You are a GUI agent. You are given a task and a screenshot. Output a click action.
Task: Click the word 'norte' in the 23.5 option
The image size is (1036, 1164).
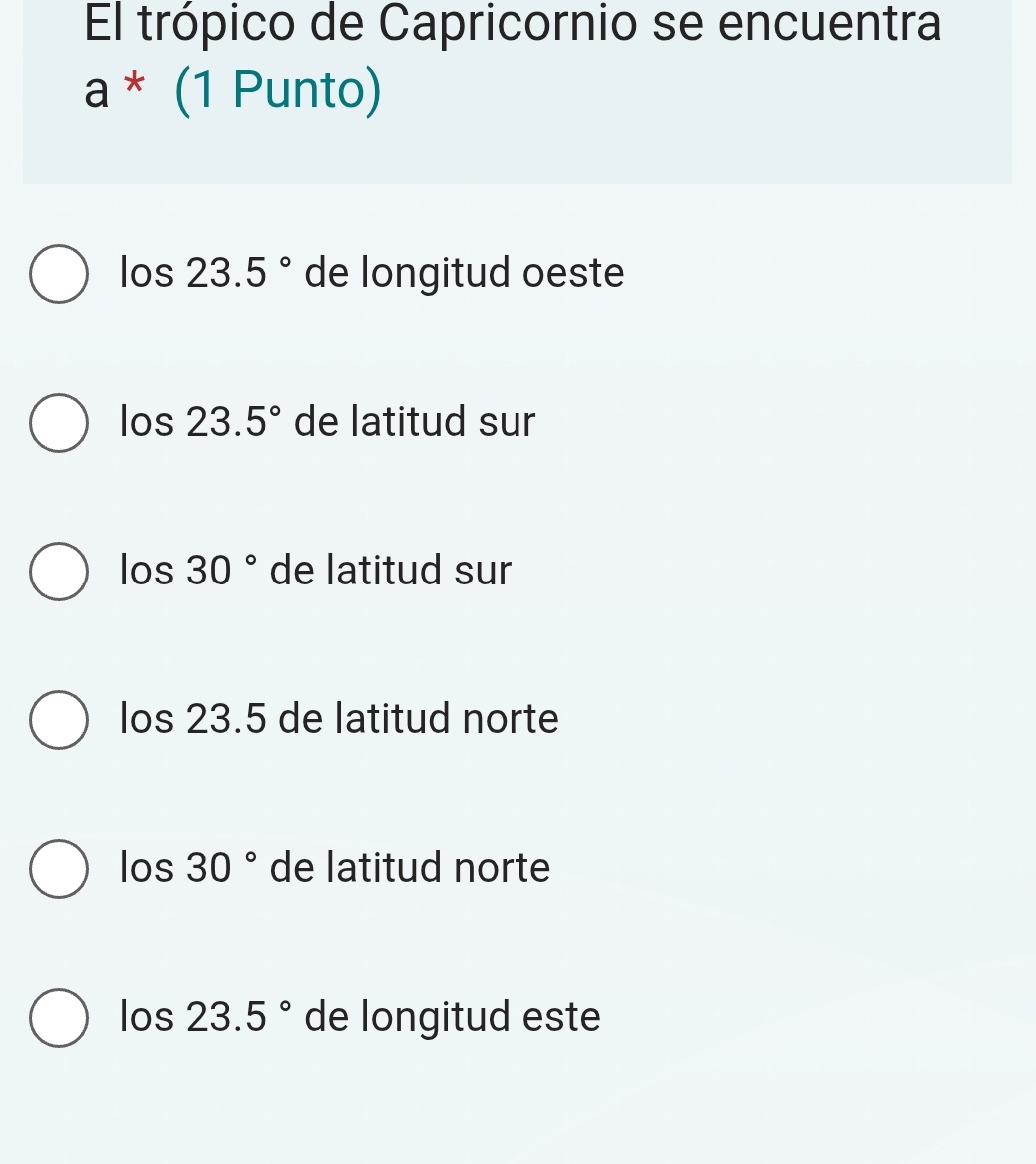click(511, 719)
